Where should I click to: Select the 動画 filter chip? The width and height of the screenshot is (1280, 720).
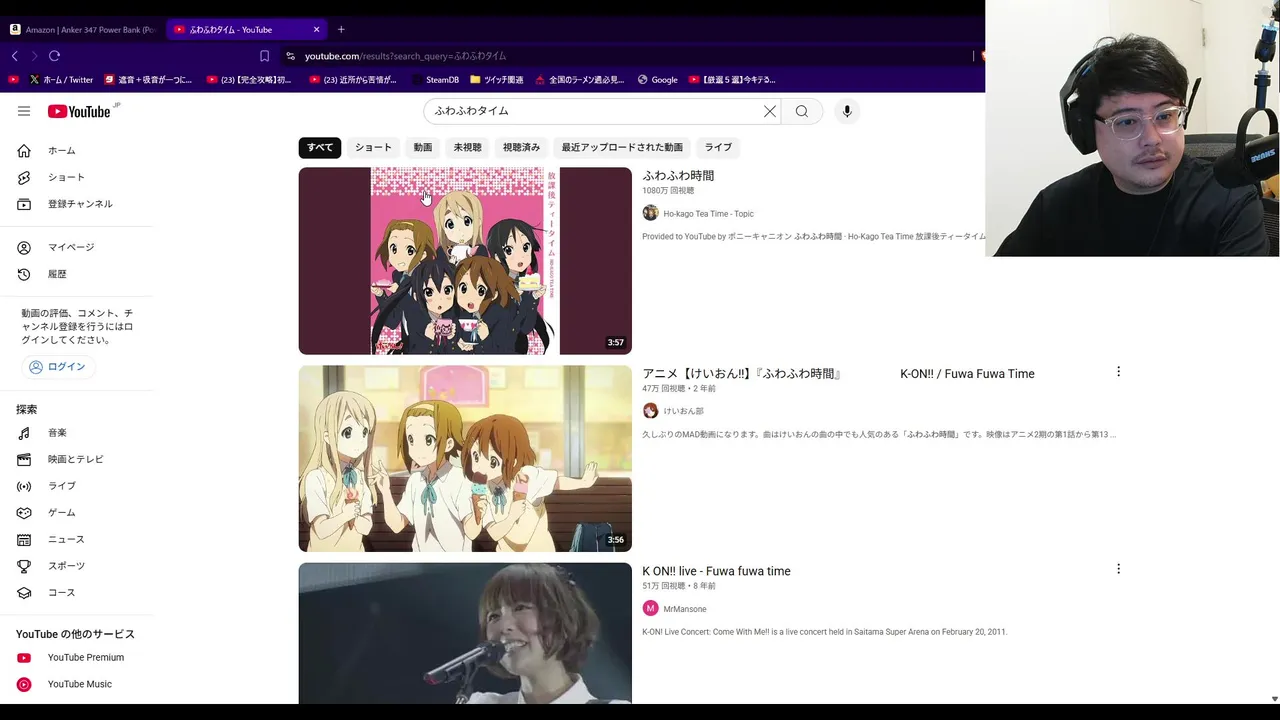[423, 147]
